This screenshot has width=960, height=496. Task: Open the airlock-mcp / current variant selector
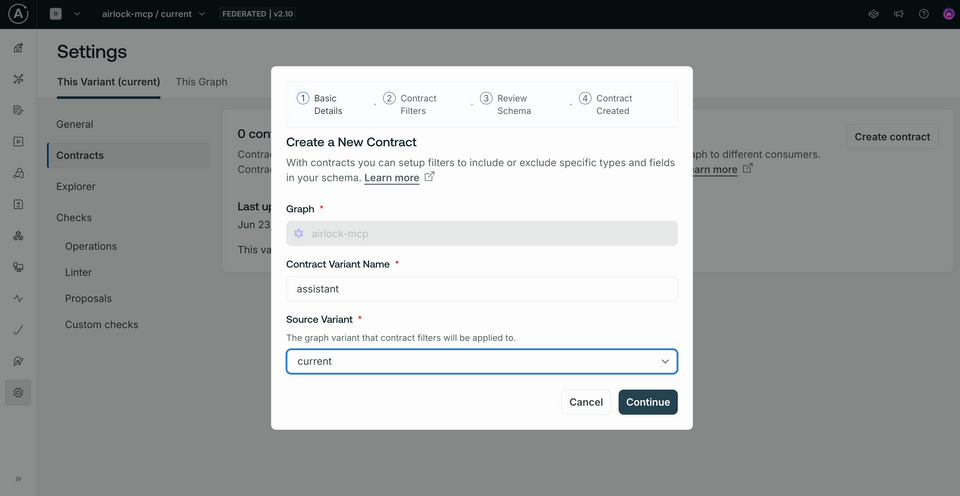tap(153, 14)
